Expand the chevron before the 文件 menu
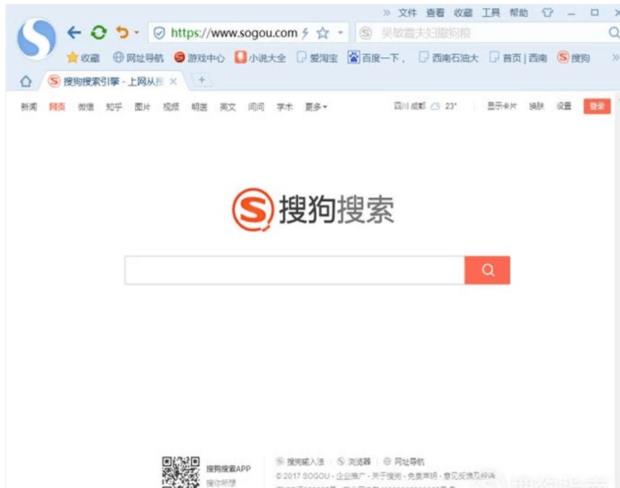Image resolution: width=620 pixels, height=488 pixels. point(386,13)
